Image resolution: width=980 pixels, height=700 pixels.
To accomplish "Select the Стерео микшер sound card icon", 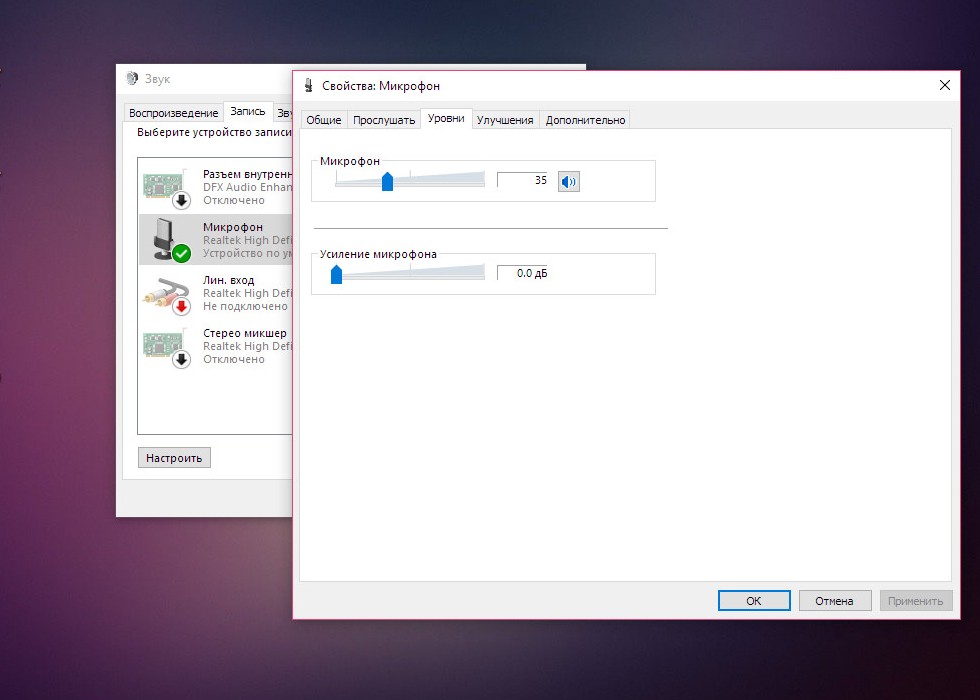I will pos(166,346).
